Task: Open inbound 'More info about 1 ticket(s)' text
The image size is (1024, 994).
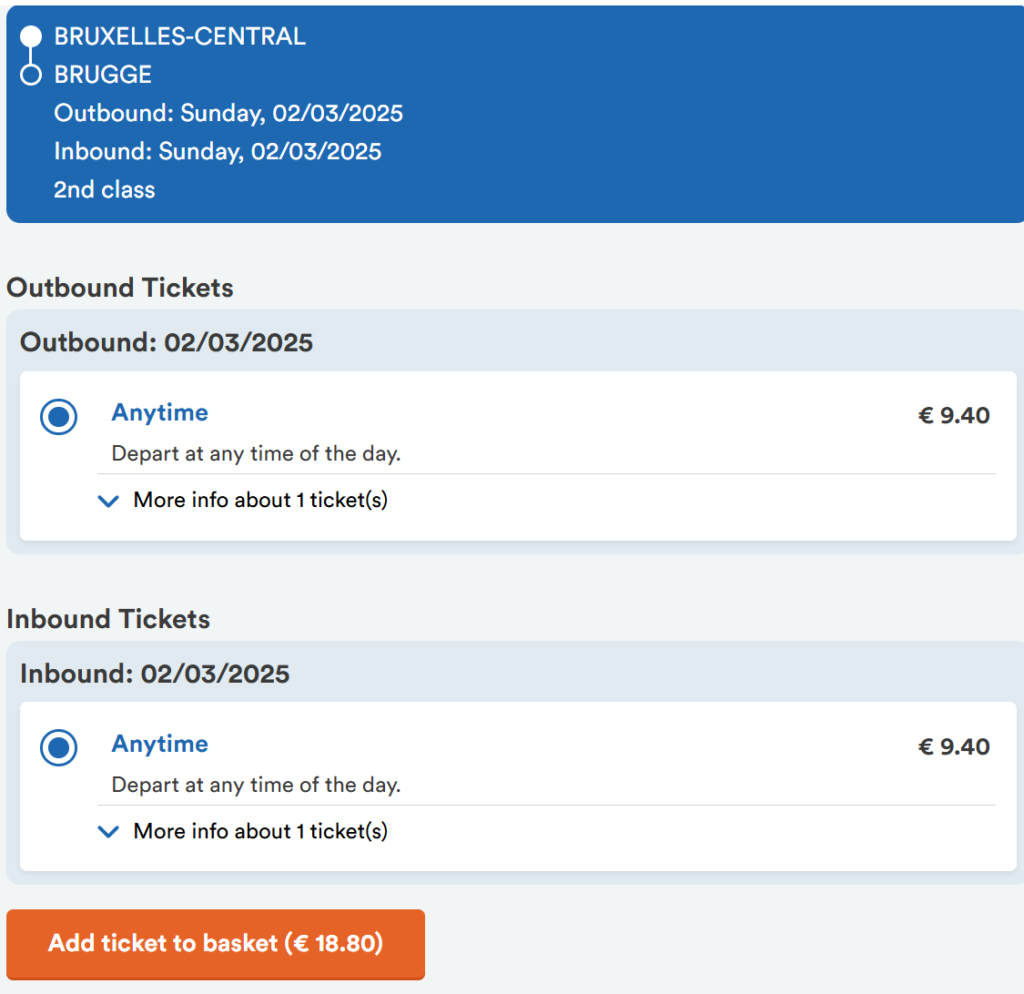Action: (x=260, y=831)
